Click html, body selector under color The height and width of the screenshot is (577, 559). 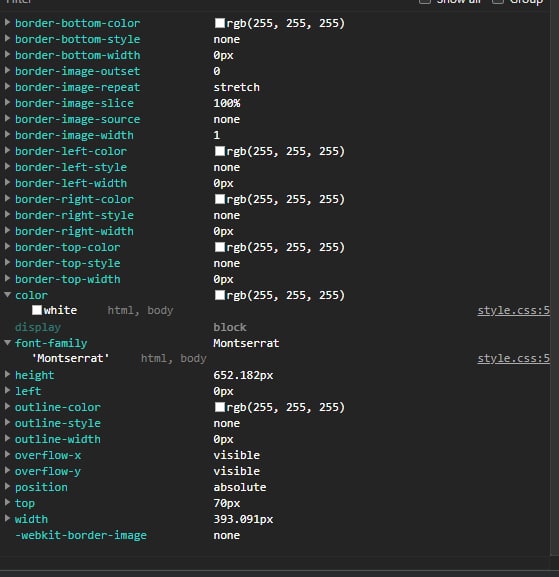point(140,311)
